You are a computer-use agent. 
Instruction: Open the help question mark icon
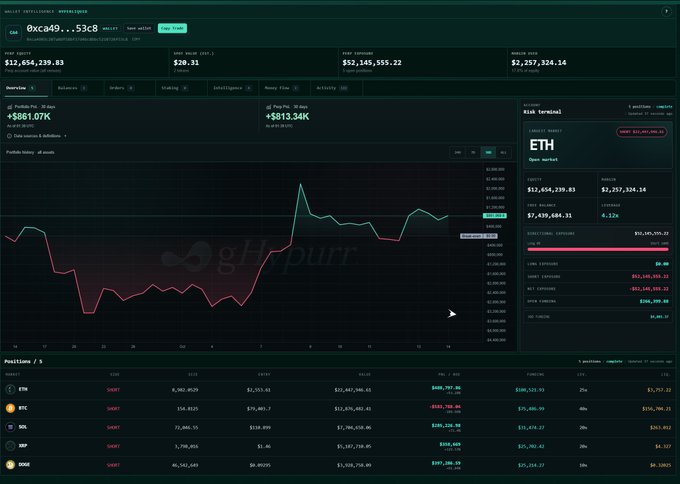point(667,12)
